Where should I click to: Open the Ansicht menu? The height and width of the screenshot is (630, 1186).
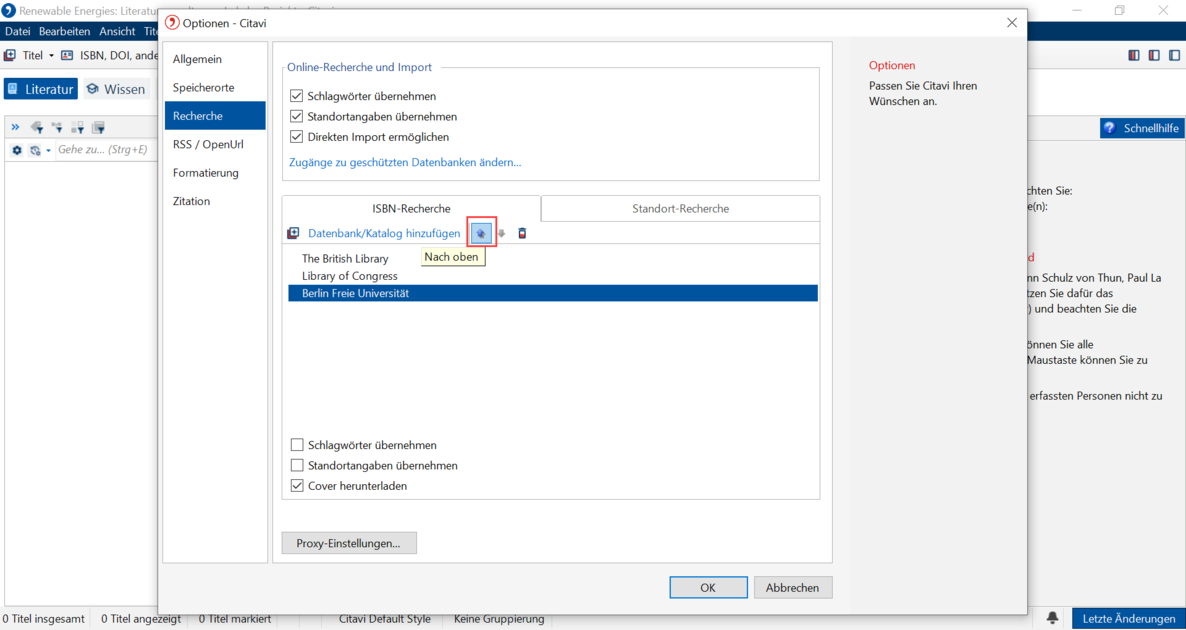coord(117,32)
